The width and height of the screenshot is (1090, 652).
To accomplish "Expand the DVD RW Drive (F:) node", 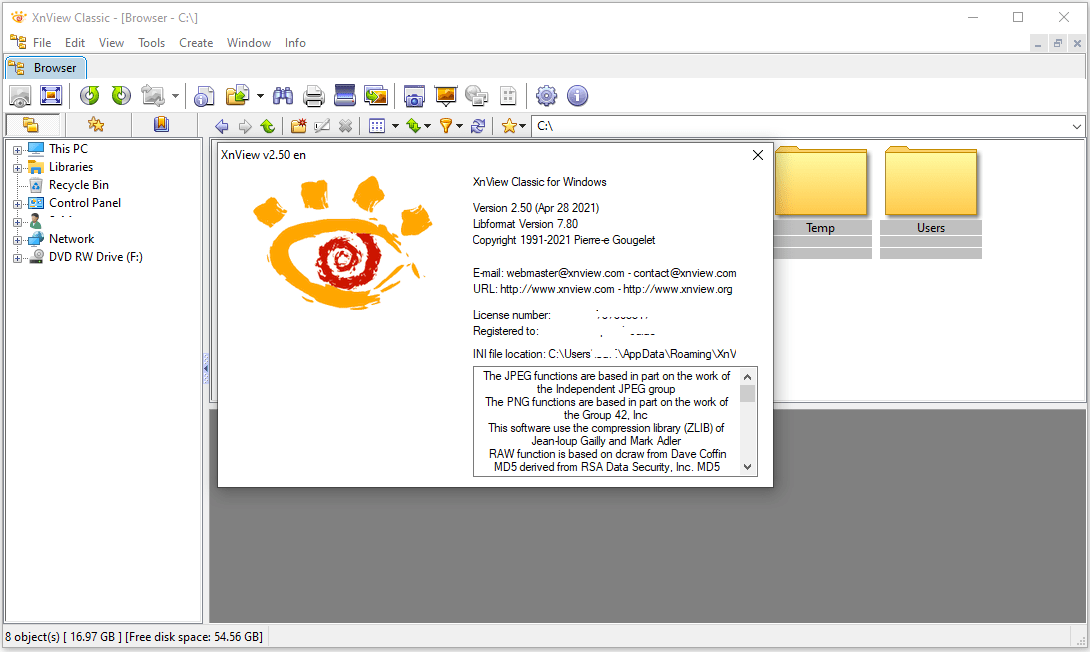I will (17, 258).
